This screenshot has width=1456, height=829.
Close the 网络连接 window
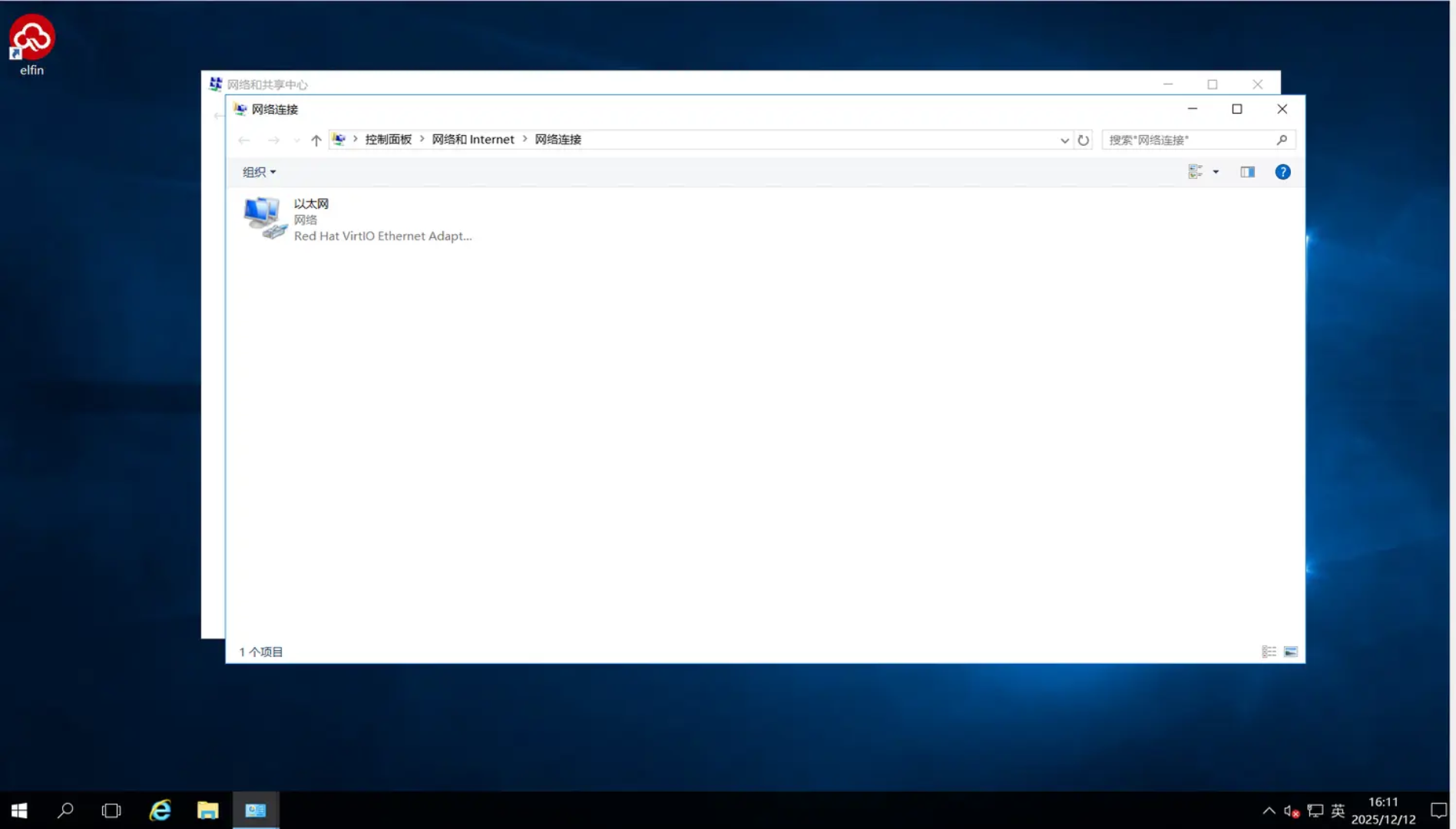pos(1282,109)
